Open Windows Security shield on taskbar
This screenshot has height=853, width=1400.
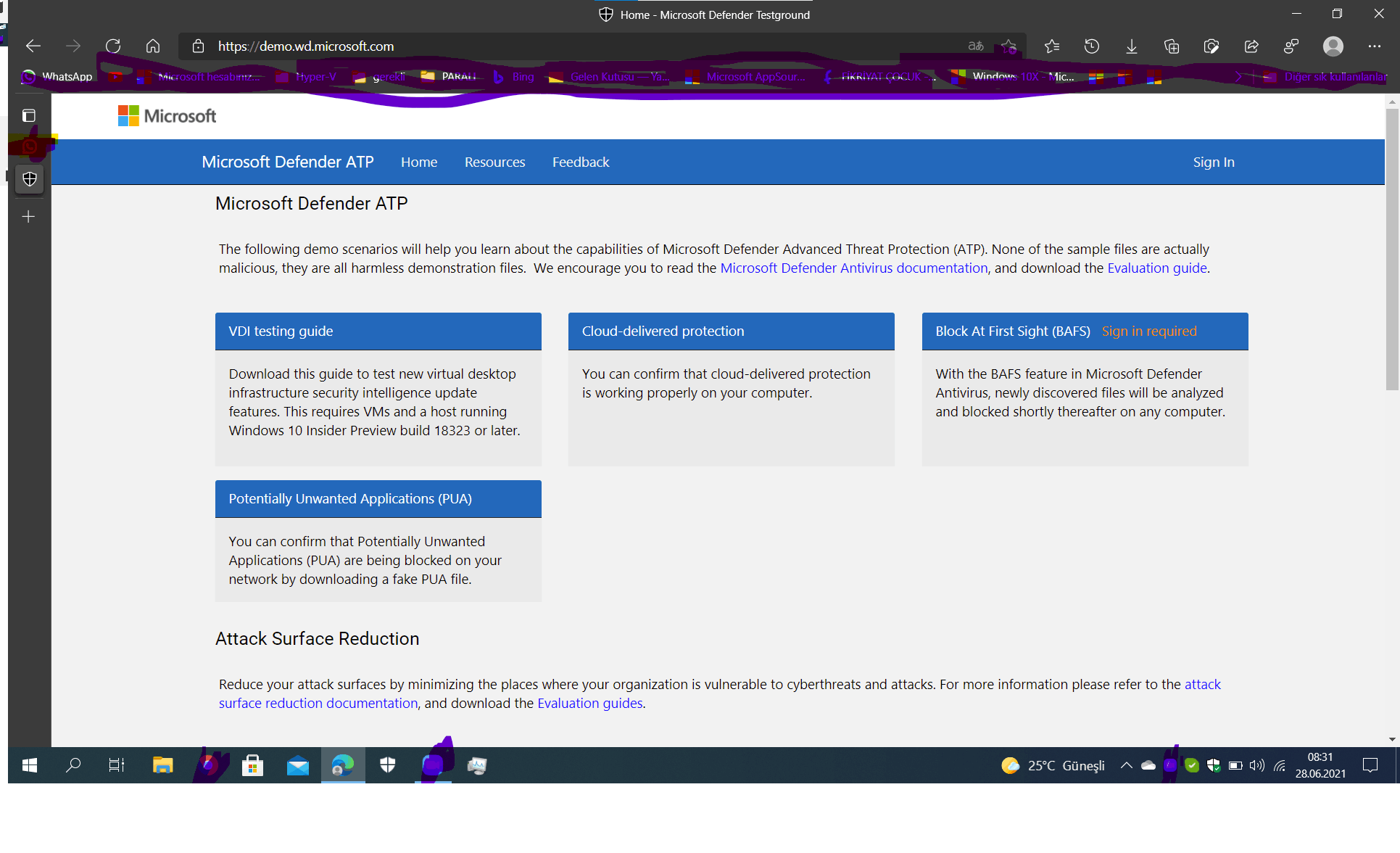click(388, 765)
